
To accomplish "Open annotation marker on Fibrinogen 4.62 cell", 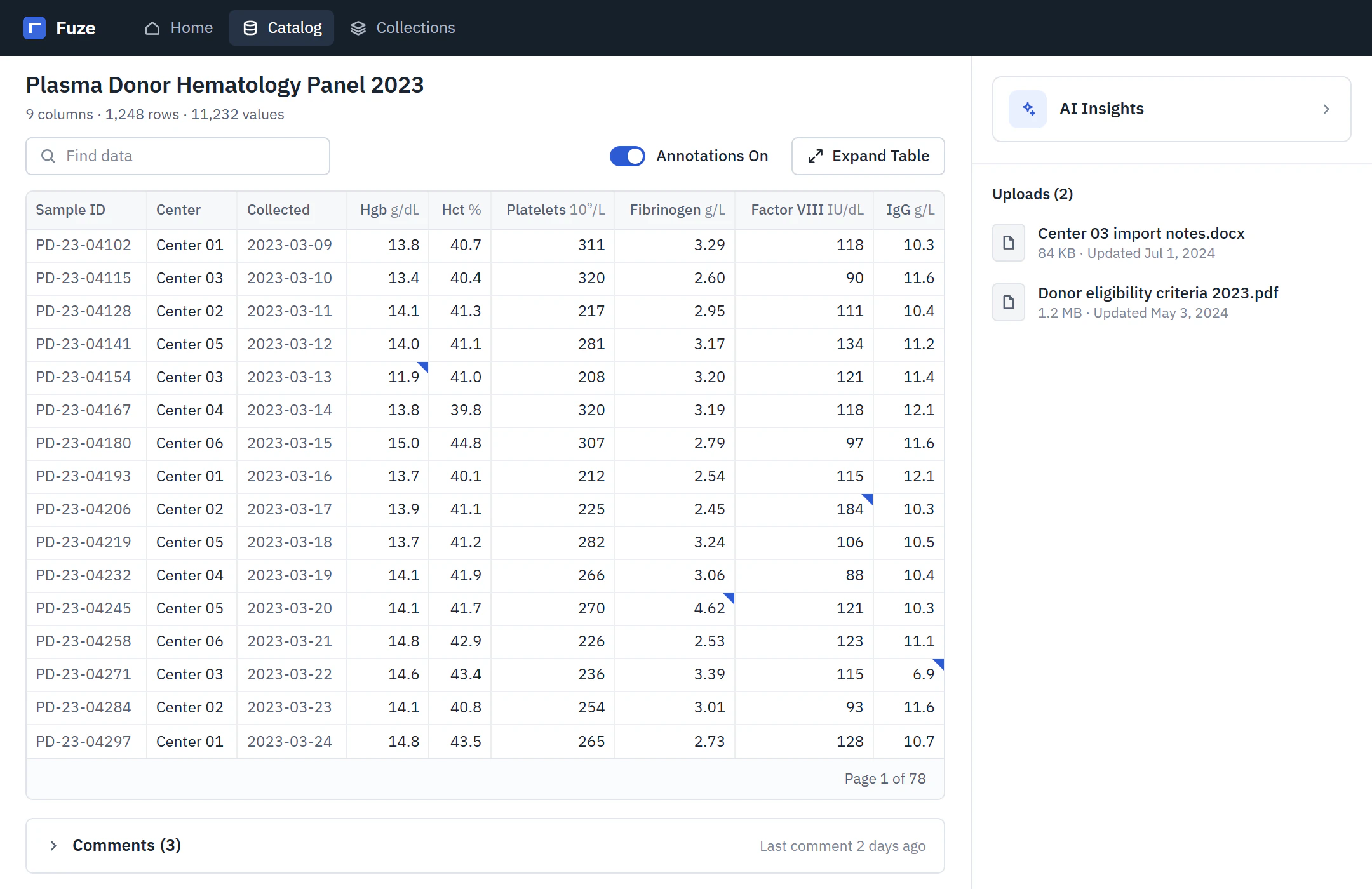I will coord(729,598).
